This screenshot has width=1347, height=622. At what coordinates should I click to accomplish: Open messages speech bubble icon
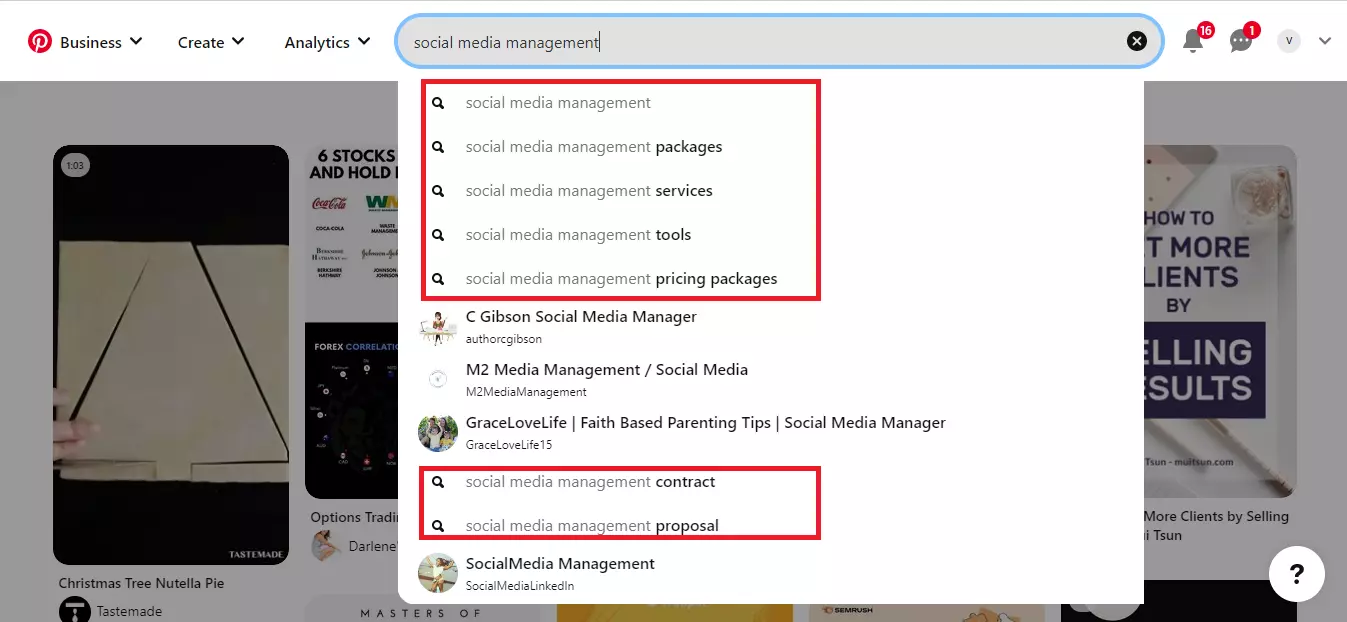[x=1241, y=41]
